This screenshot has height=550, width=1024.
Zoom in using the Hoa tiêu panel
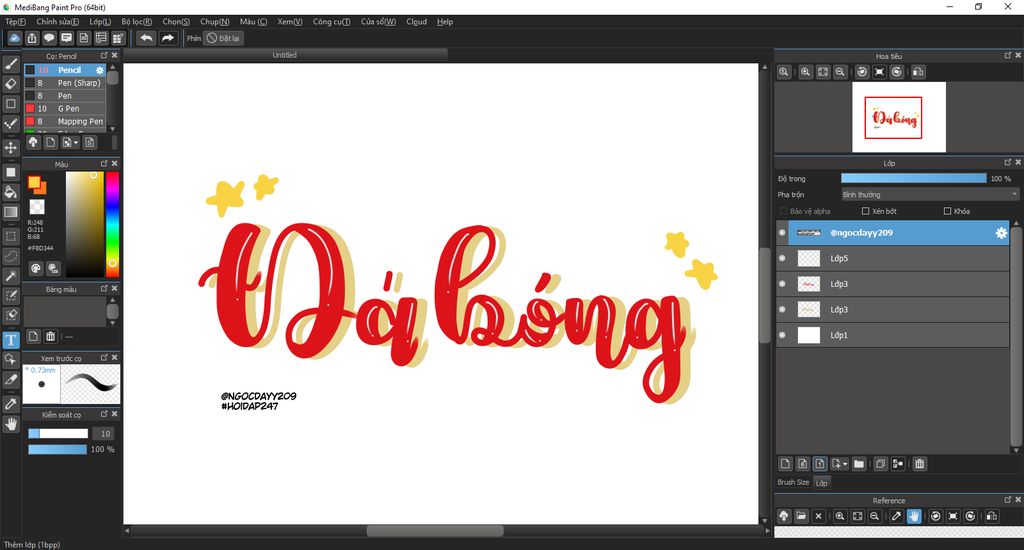(x=805, y=72)
